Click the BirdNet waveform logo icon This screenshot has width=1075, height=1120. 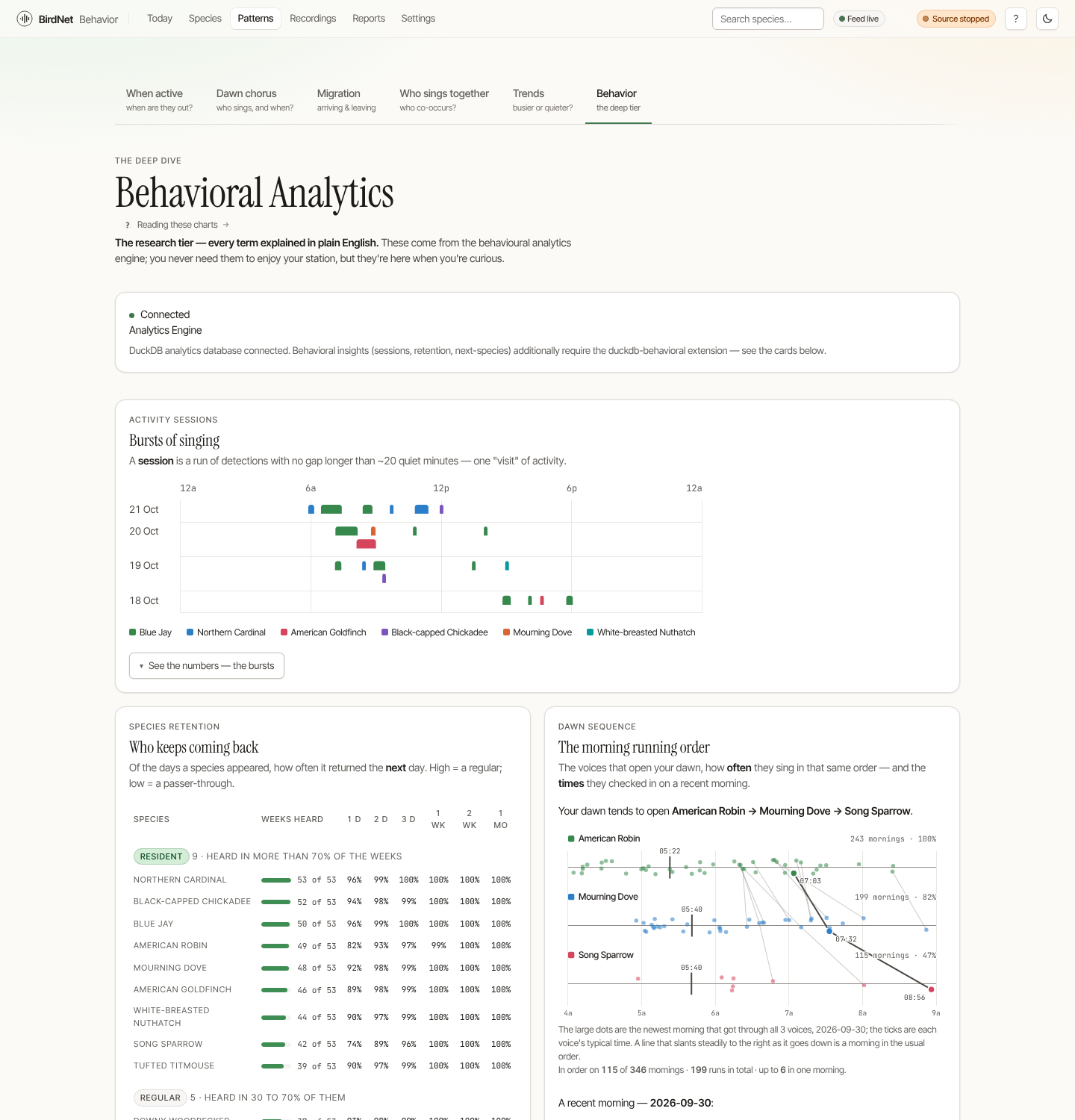25,19
